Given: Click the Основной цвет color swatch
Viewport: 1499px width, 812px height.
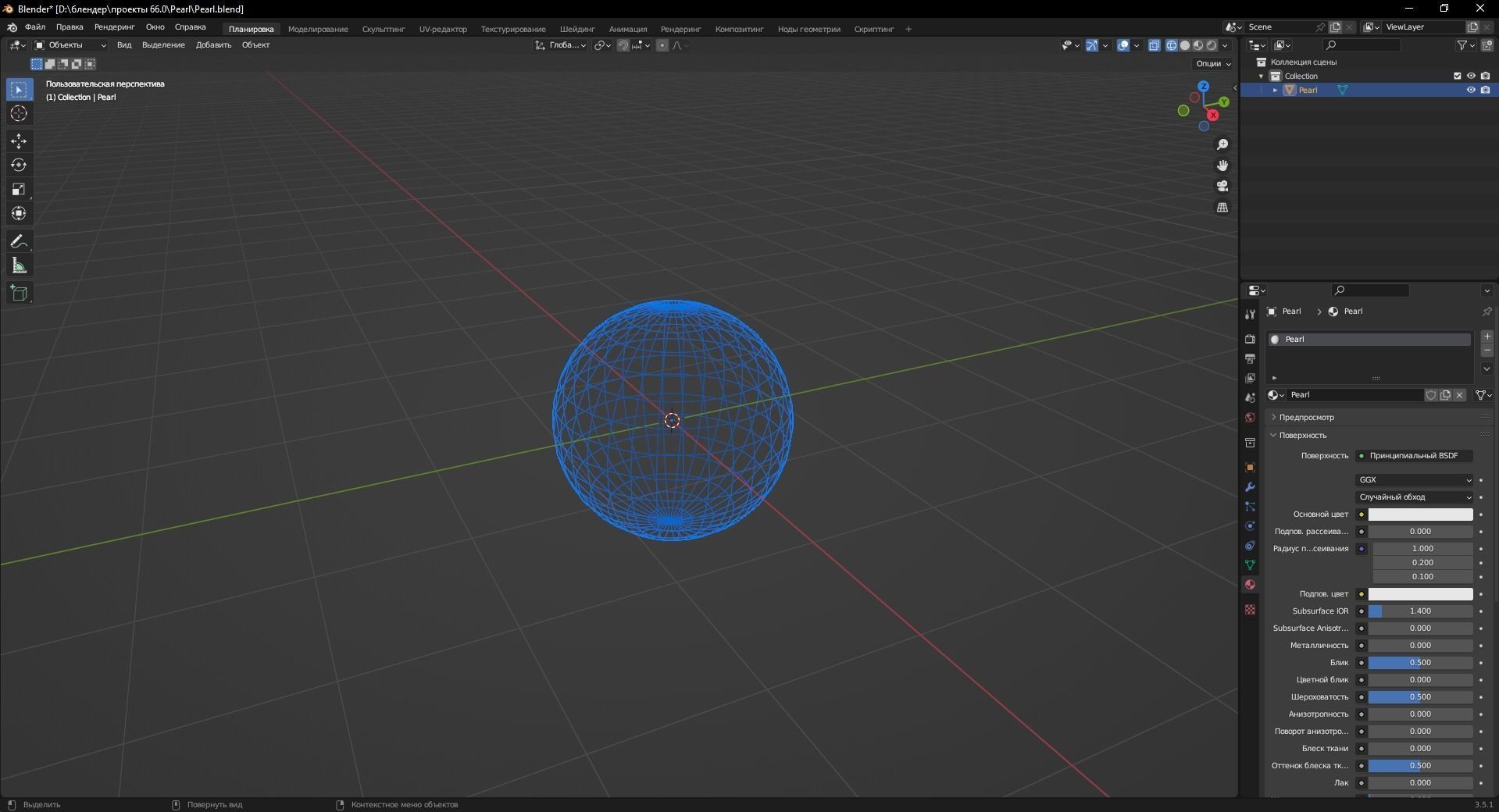Looking at the screenshot, I should 1420,515.
